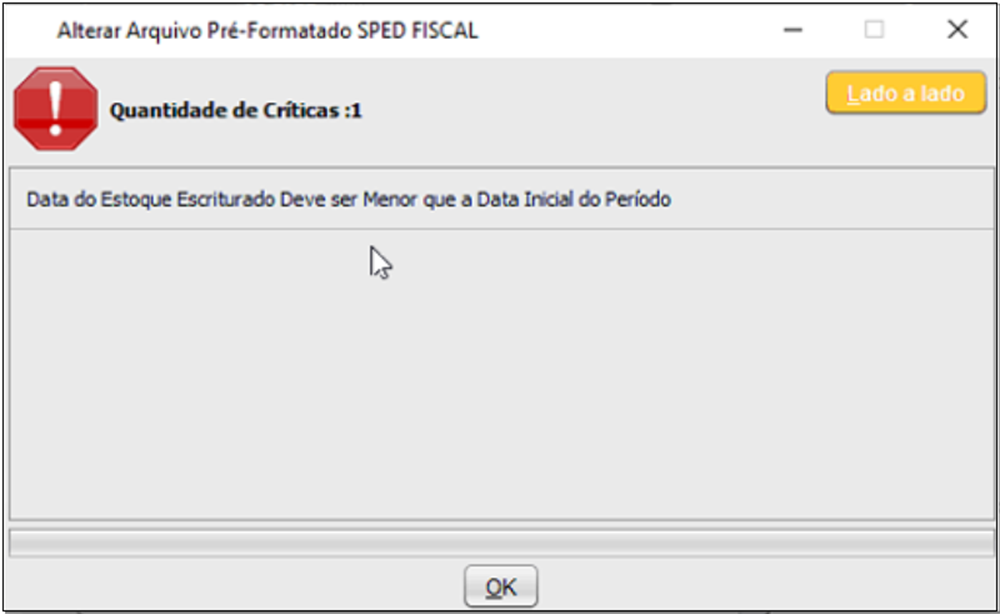Open the Lado a lado view

pyautogui.click(x=906, y=93)
